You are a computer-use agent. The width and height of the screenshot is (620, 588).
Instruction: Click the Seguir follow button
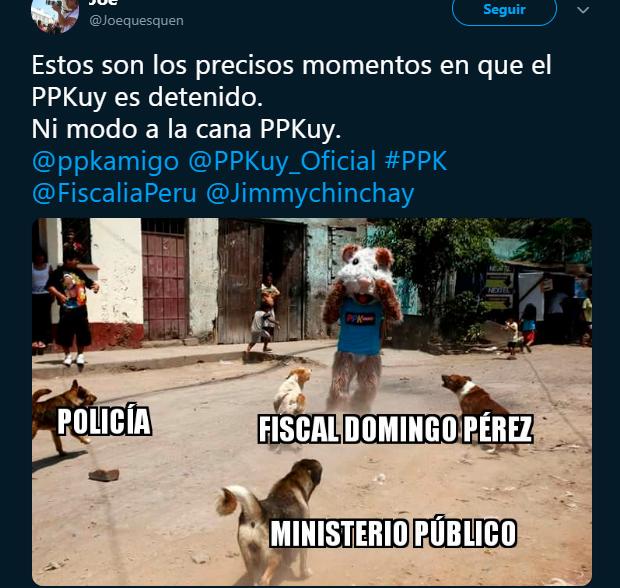(x=504, y=9)
